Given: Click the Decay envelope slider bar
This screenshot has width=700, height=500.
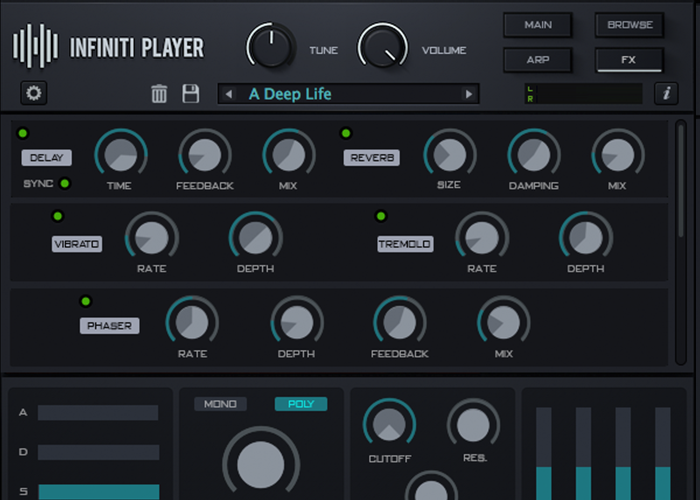Looking at the screenshot, I should point(98,452).
